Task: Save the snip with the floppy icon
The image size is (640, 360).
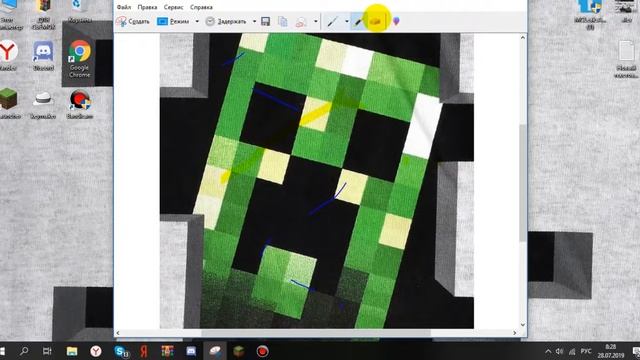Action: [266, 21]
